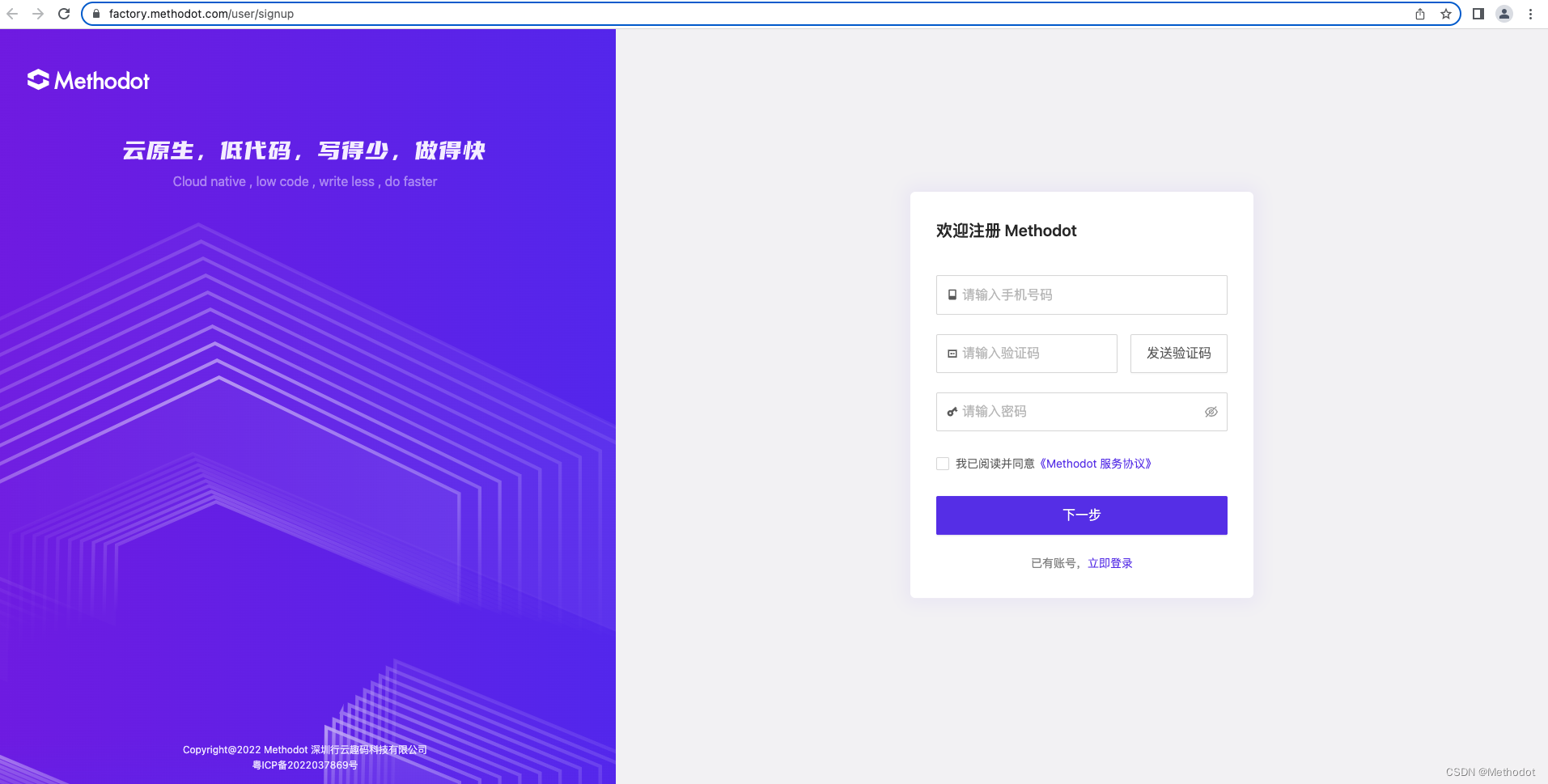Viewport: 1548px width, 784px height.
Task: Click the 欢迎注册 Methodot heading
Action: click(x=1006, y=231)
